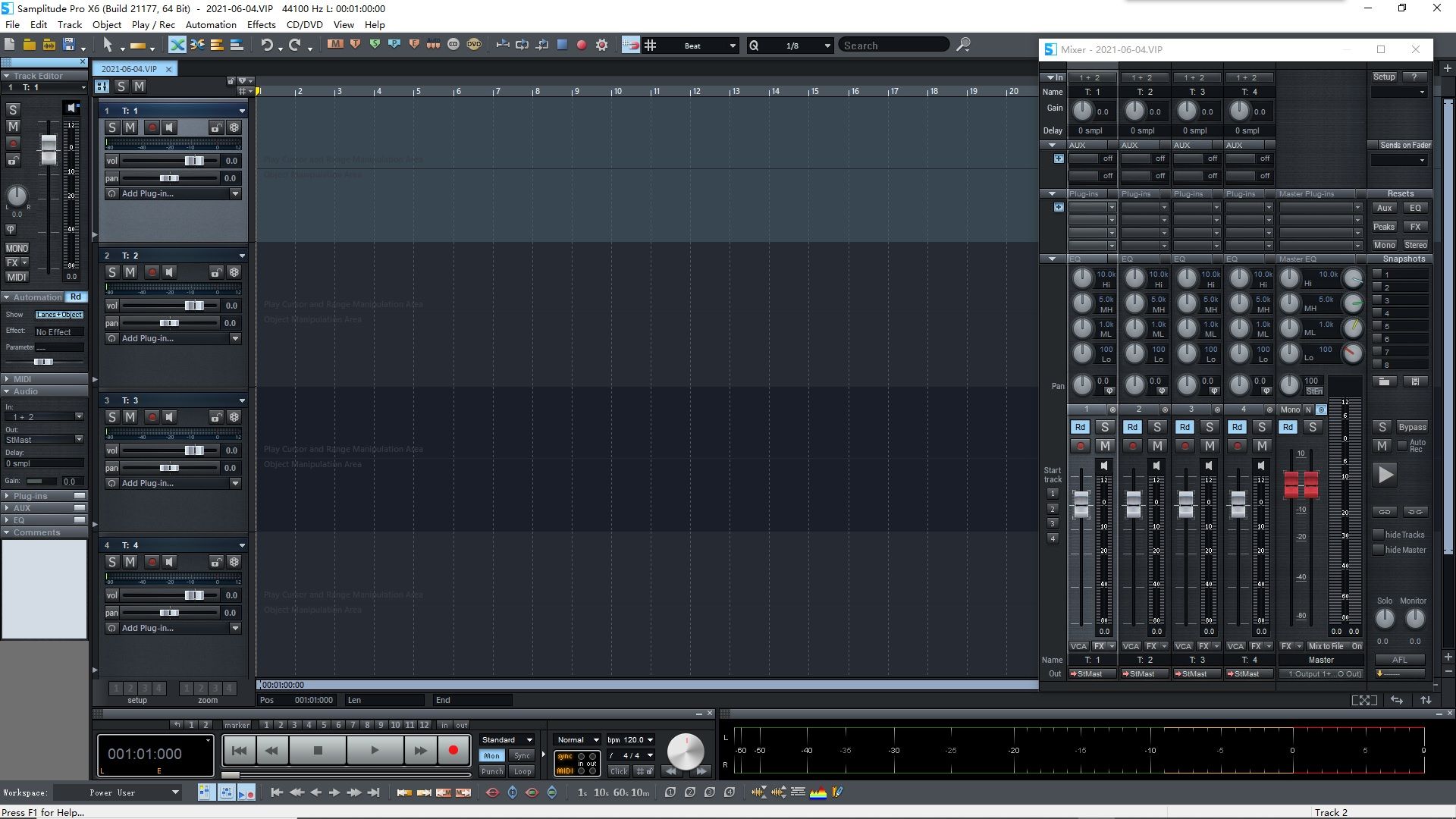The height and width of the screenshot is (819, 1456).
Task: Toggle Rd automation on mixer channel 2
Action: click(x=1132, y=427)
